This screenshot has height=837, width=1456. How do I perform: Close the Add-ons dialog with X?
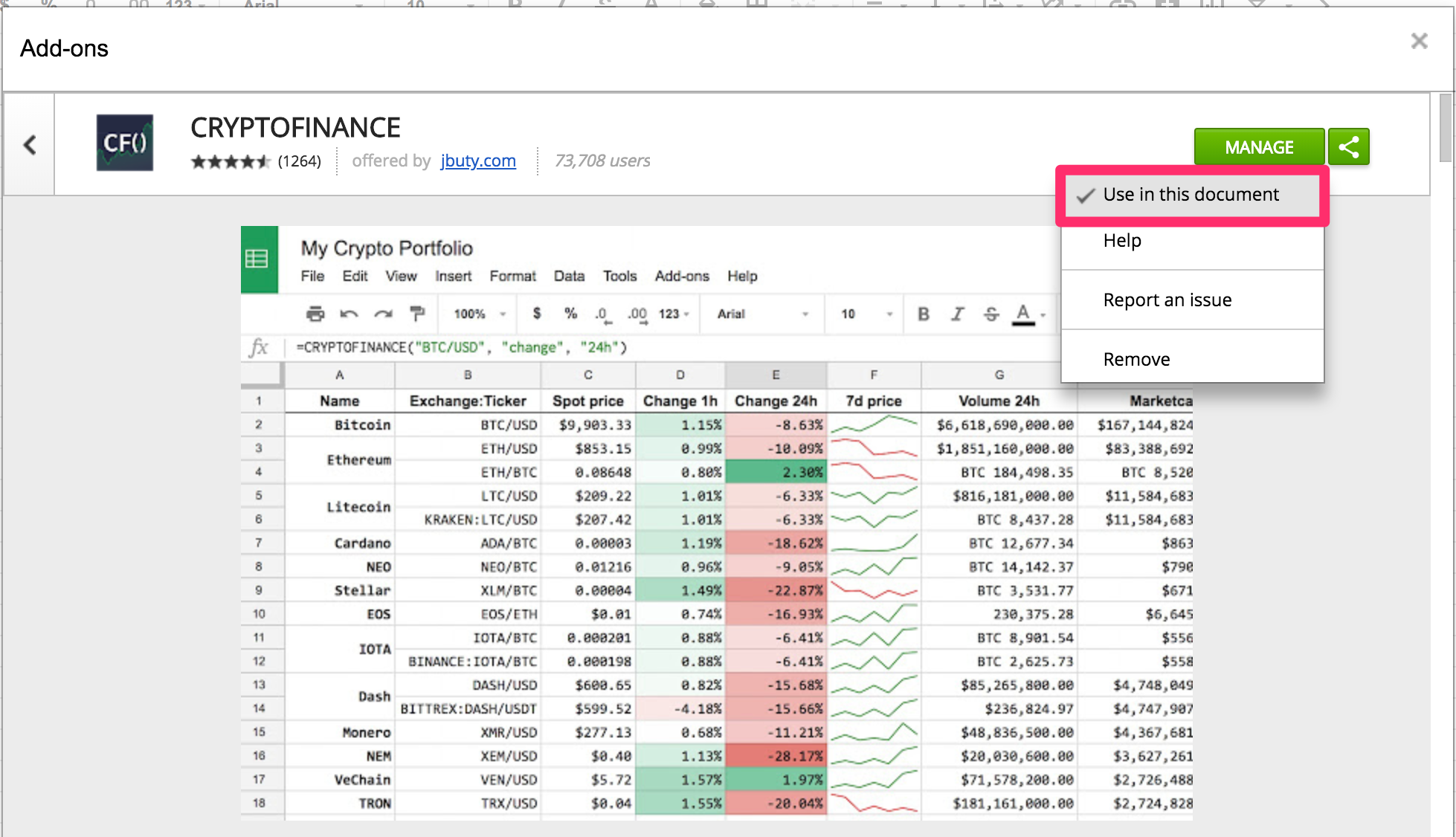(x=1419, y=42)
